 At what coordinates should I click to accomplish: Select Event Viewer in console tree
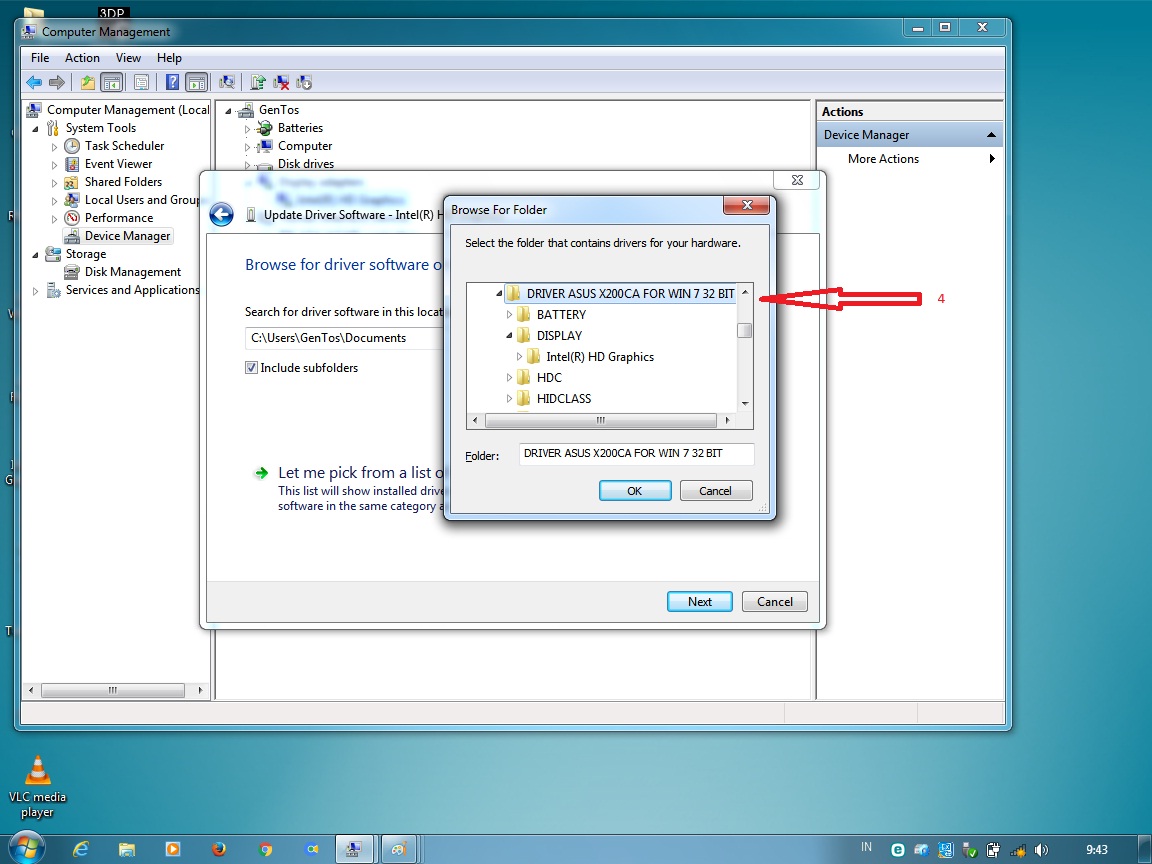click(118, 164)
